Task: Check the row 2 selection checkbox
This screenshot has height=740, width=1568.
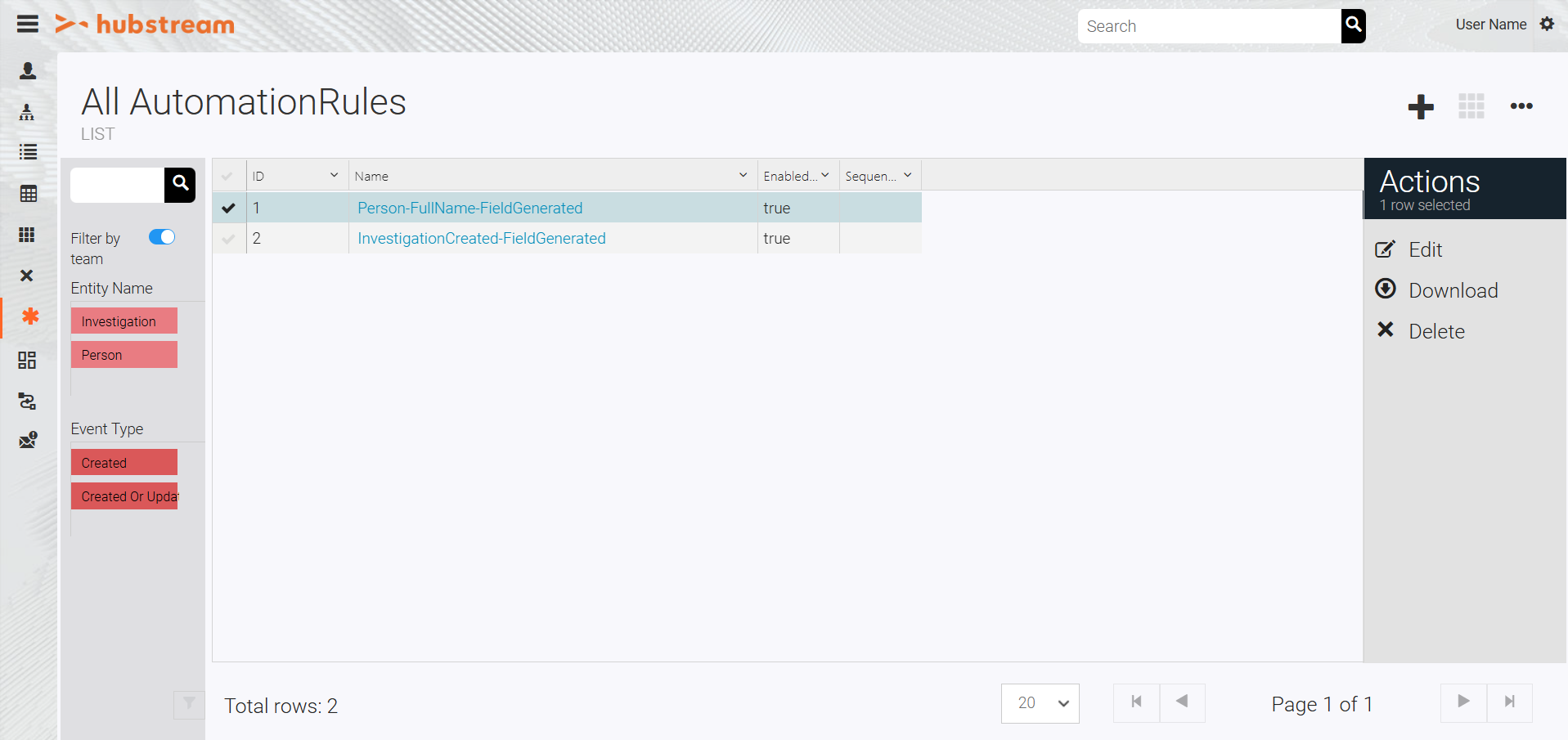Action: tap(229, 239)
